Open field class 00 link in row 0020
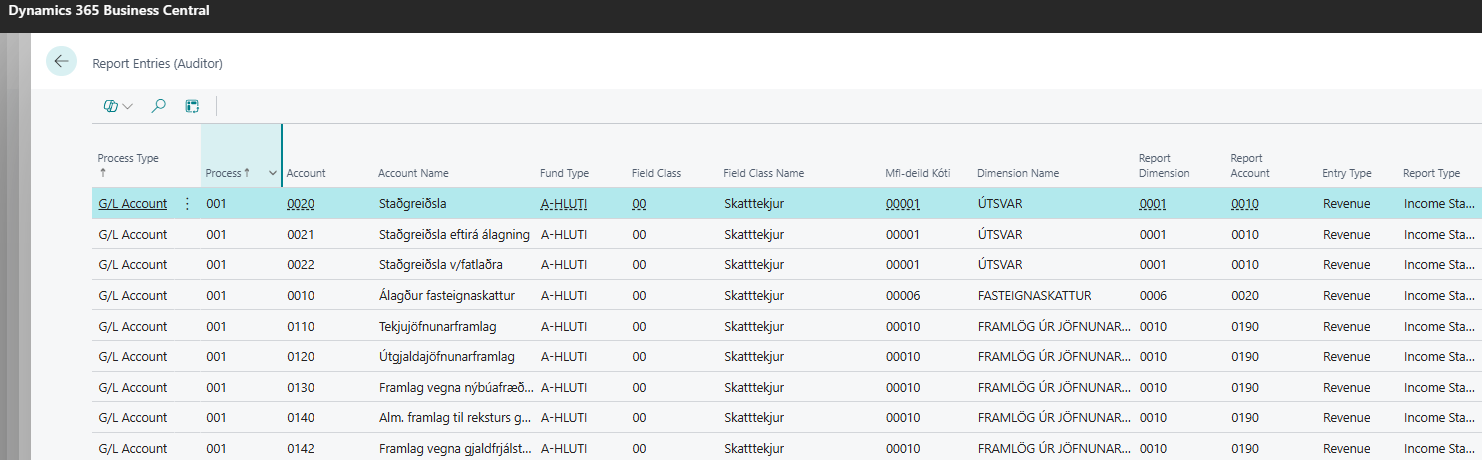The height and width of the screenshot is (460, 1482). 639,204
